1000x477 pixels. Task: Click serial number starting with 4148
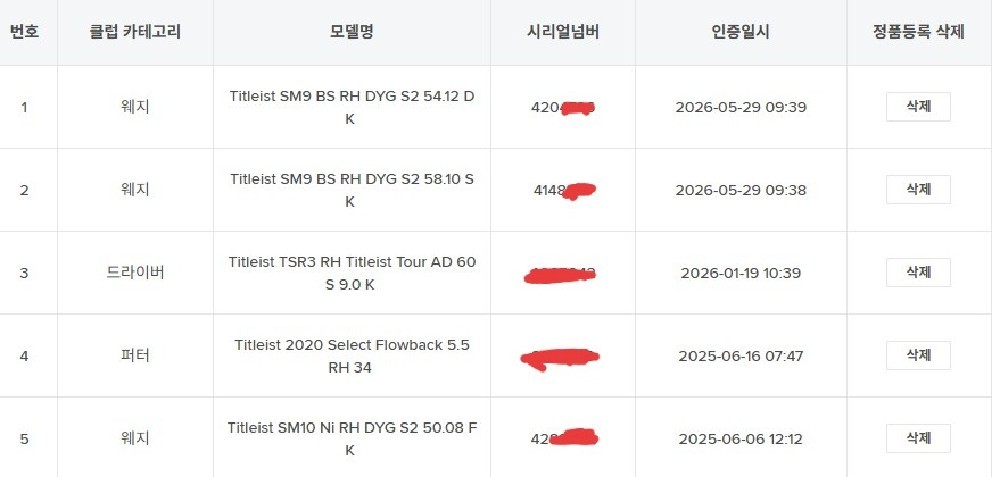point(564,190)
